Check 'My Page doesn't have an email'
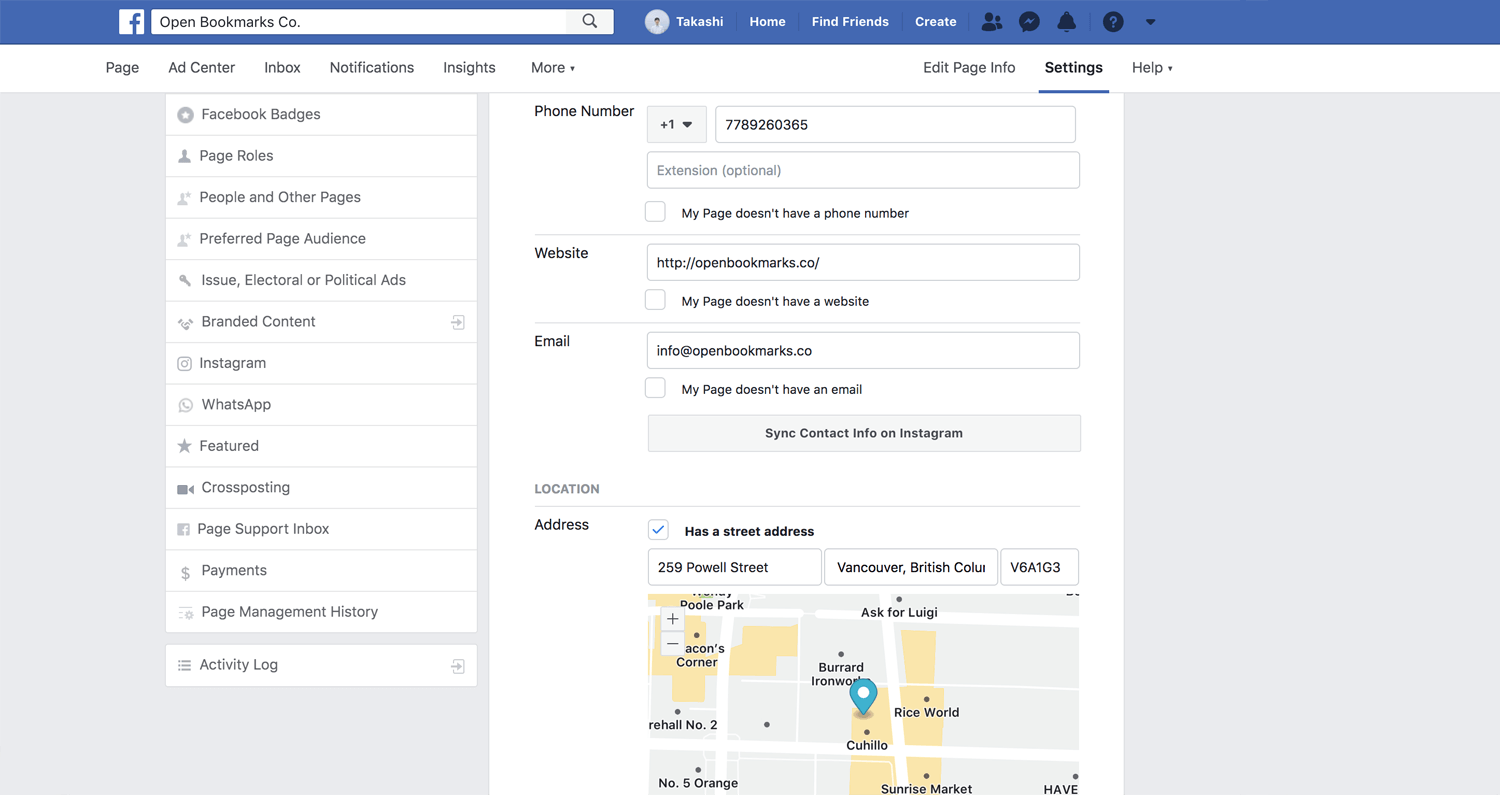 (655, 388)
